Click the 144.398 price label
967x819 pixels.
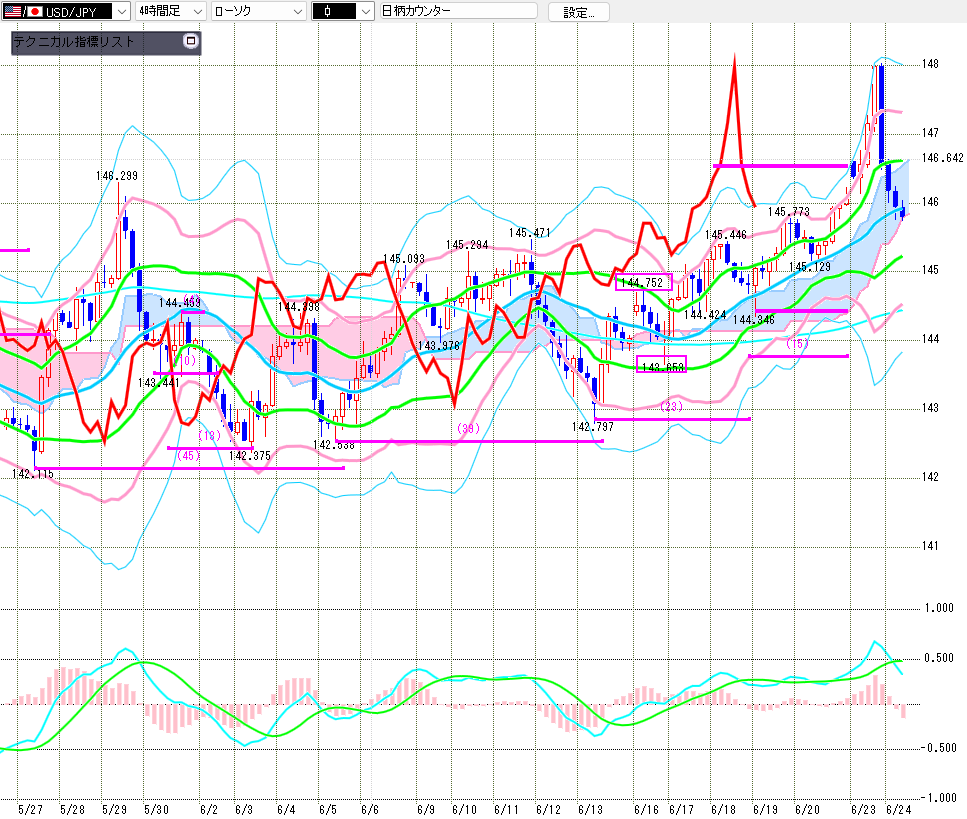tap(299, 307)
